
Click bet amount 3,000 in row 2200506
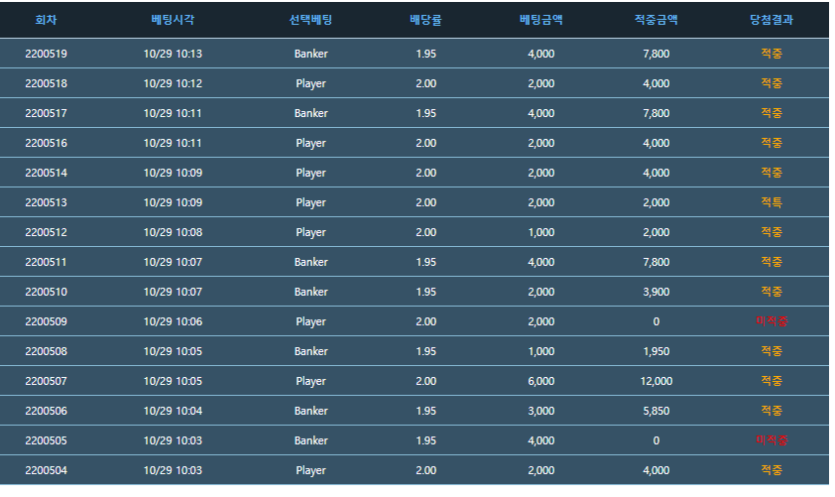pyautogui.click(x=541, y=411)
